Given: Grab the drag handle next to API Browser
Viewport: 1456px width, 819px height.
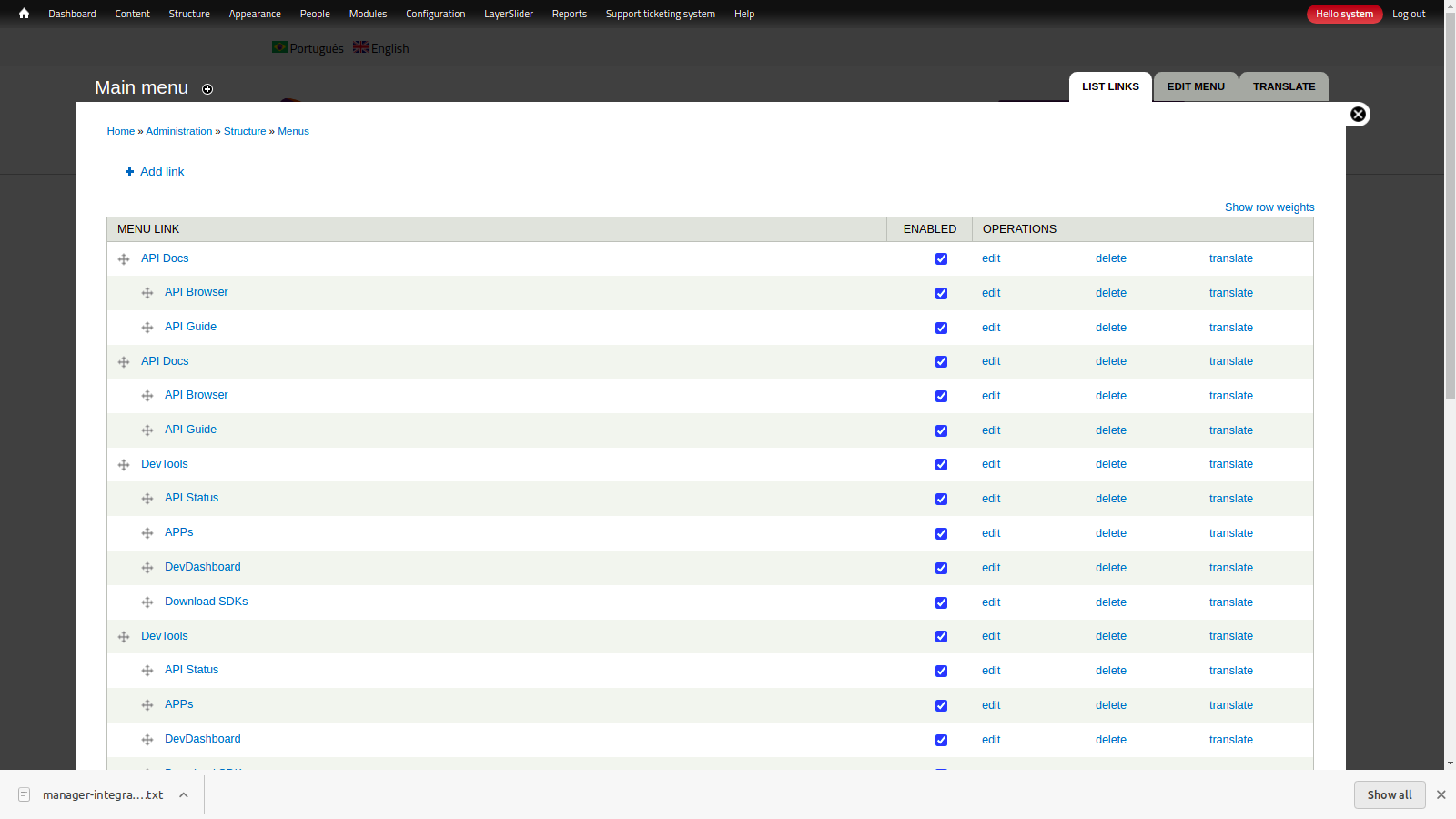Looking at the screenshot, I should click(x=147, y=293).
